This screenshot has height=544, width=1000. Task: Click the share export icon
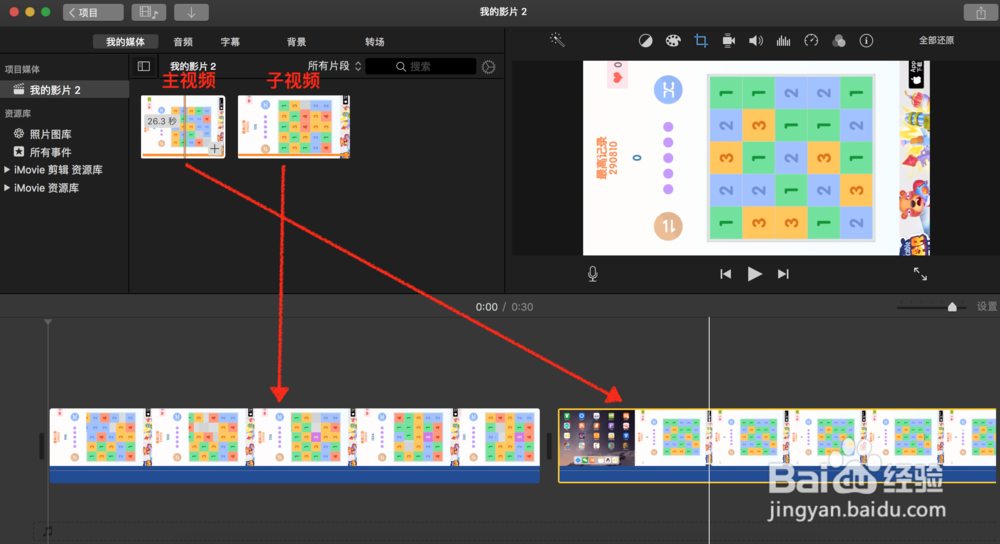[x=980, y=12]
